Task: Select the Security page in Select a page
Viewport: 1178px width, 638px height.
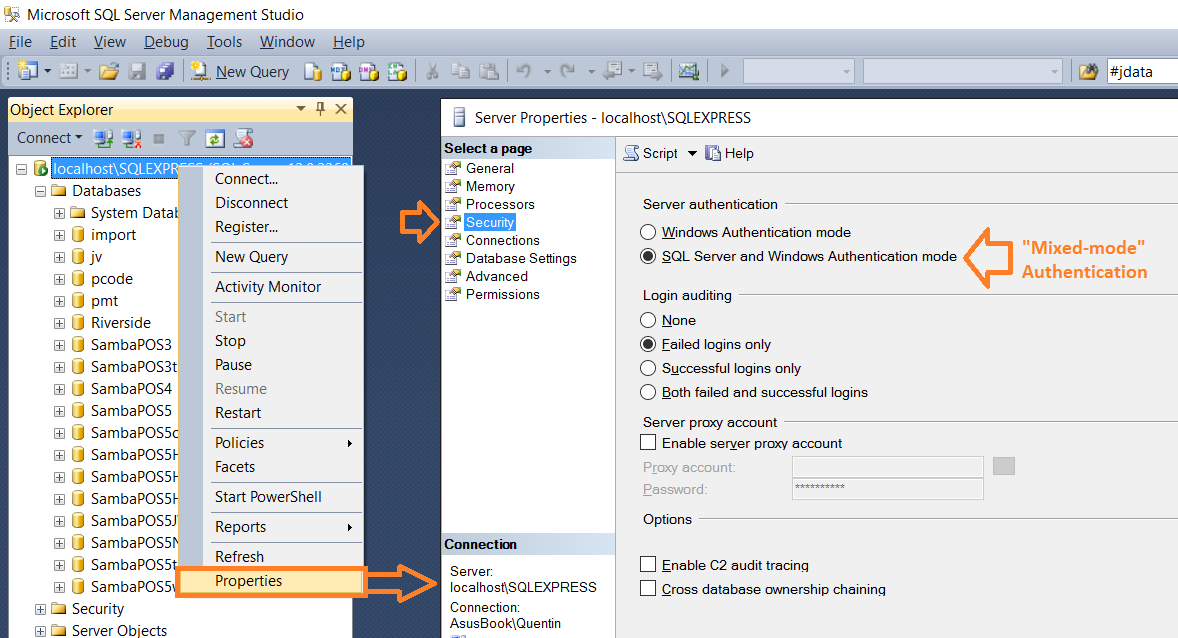Action: tap(488, 222)
